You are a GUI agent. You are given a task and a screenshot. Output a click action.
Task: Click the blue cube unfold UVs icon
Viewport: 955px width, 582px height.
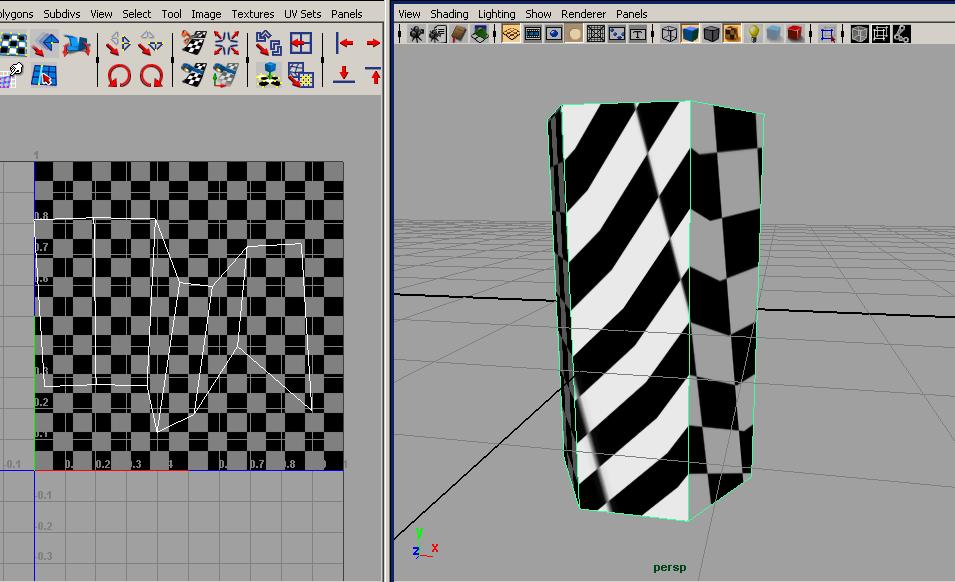[269, 75]
